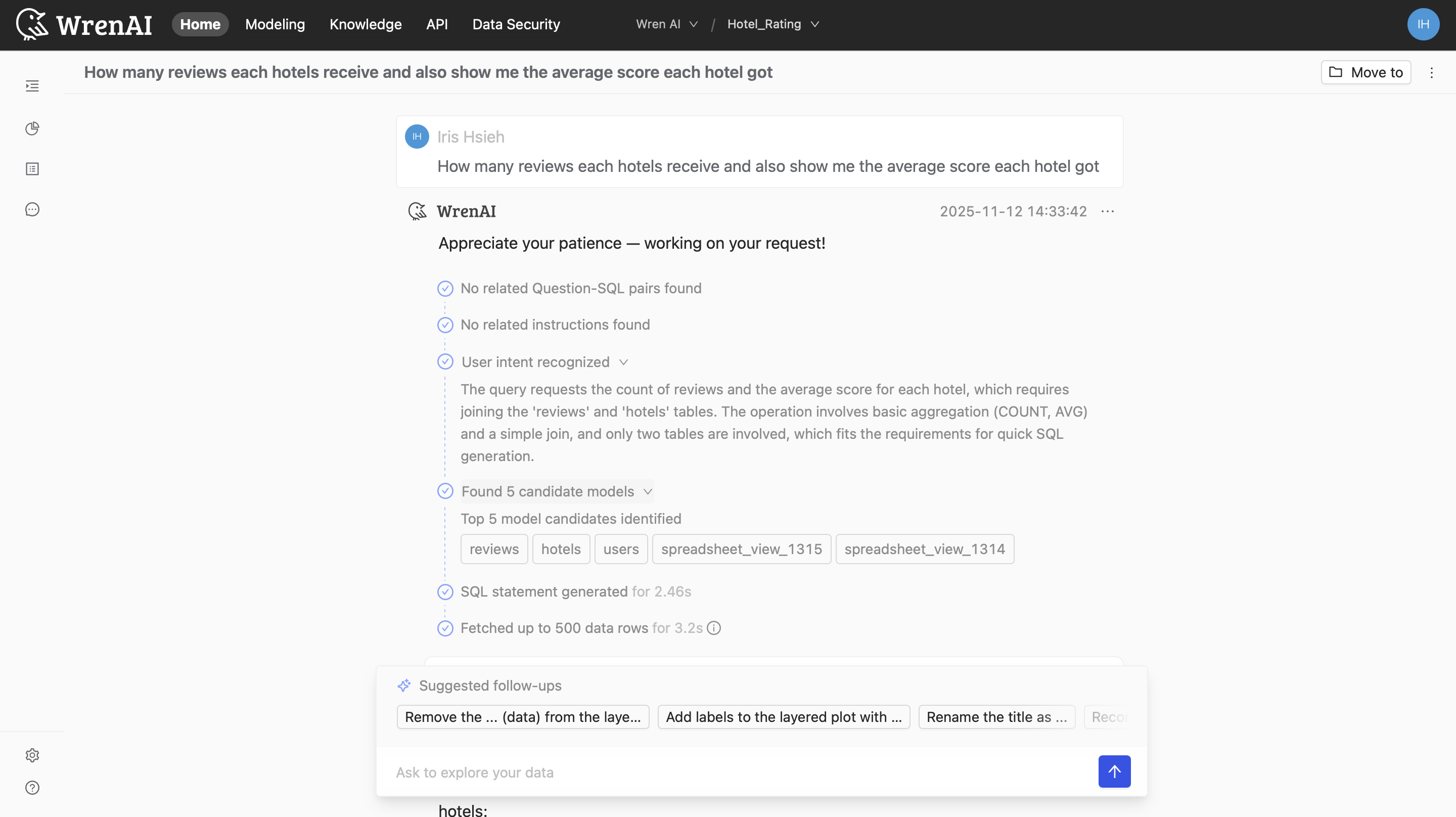Open the chat threads bubble icon
The width and height of the screenshot is (1456, 817).
coord(32,209)
